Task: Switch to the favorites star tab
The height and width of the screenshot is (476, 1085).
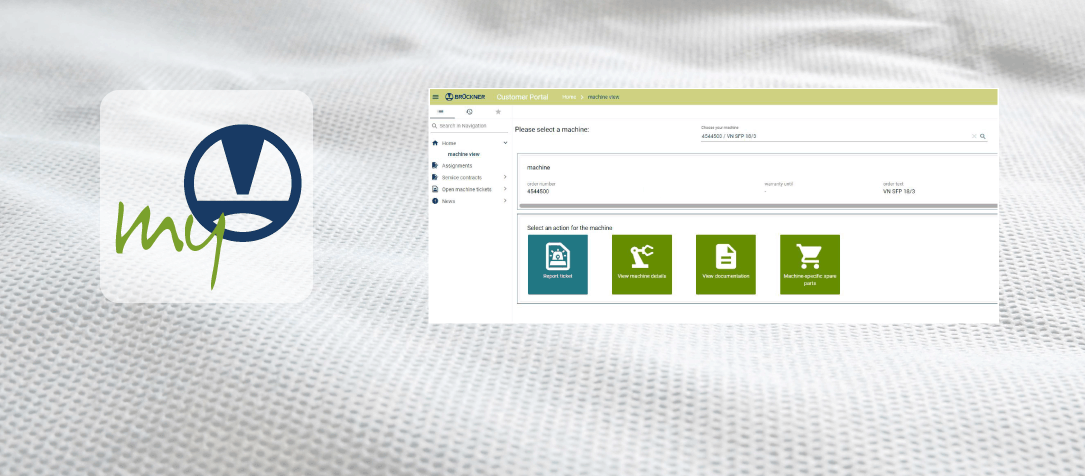Action: pos(499,112)
